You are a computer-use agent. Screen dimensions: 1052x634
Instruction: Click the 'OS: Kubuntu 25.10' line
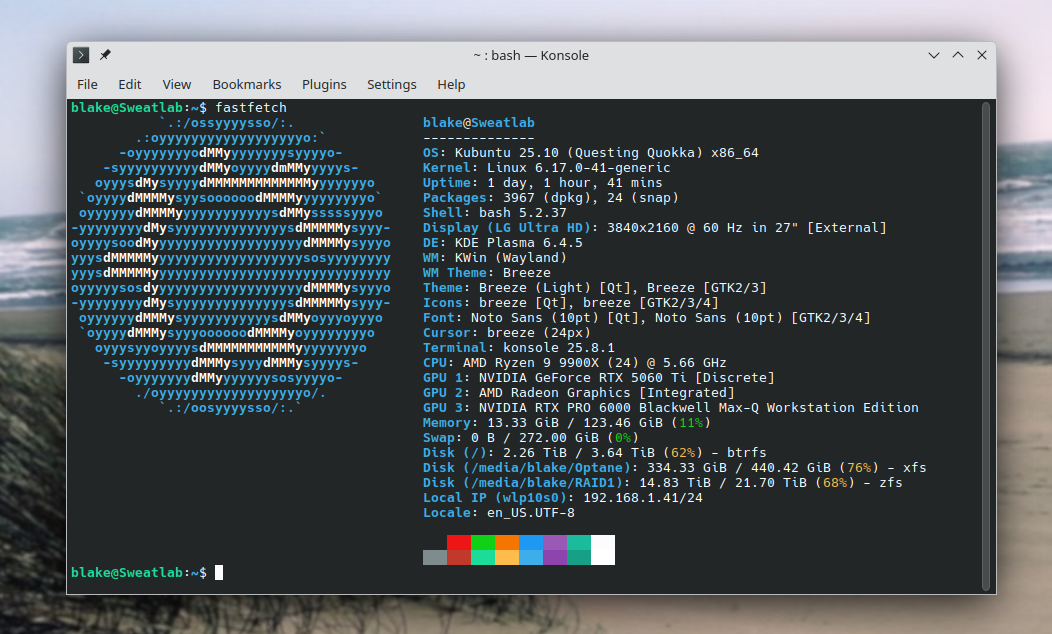590,152
